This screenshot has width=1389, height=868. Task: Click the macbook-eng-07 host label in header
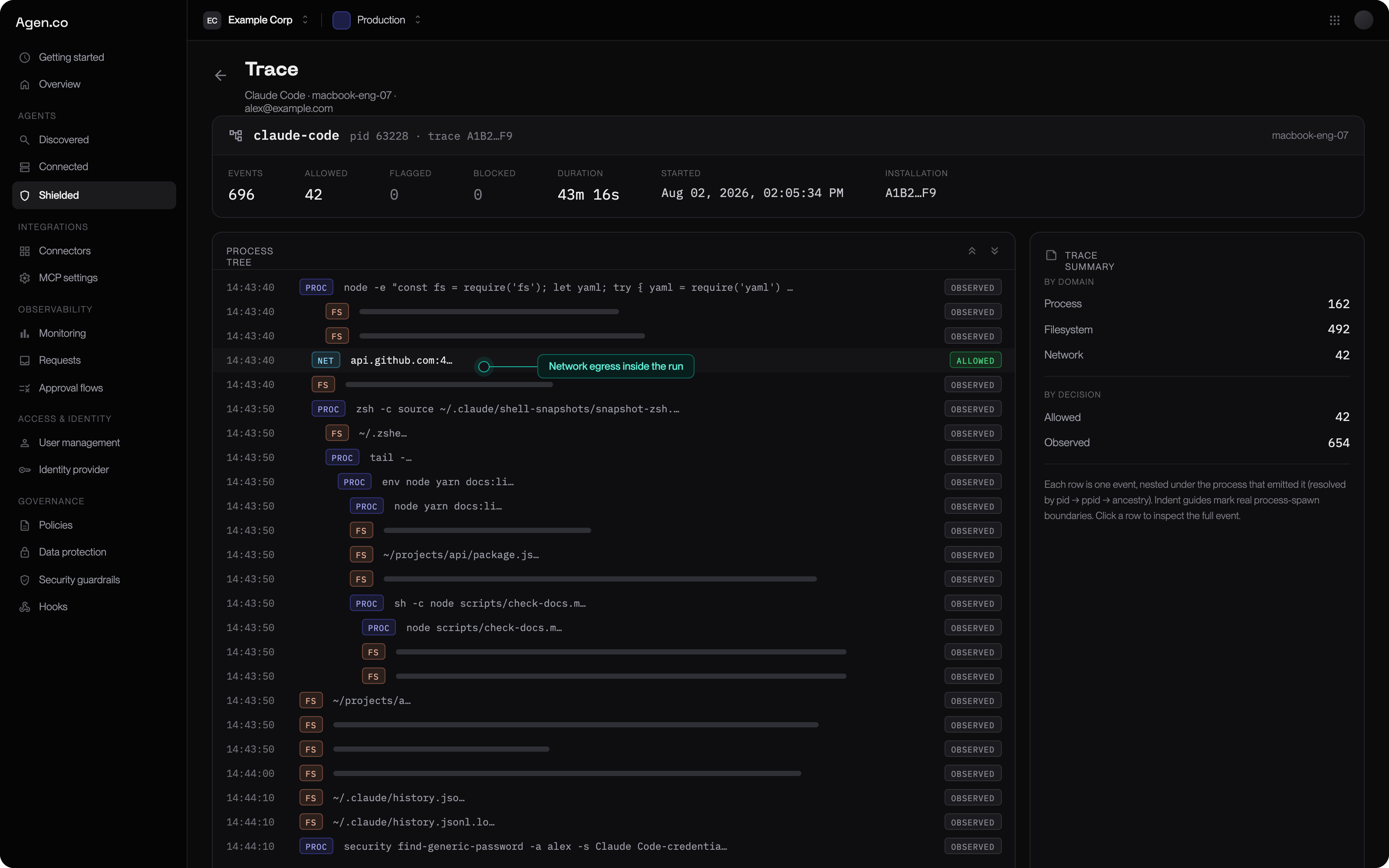(x=1310, y=135)
